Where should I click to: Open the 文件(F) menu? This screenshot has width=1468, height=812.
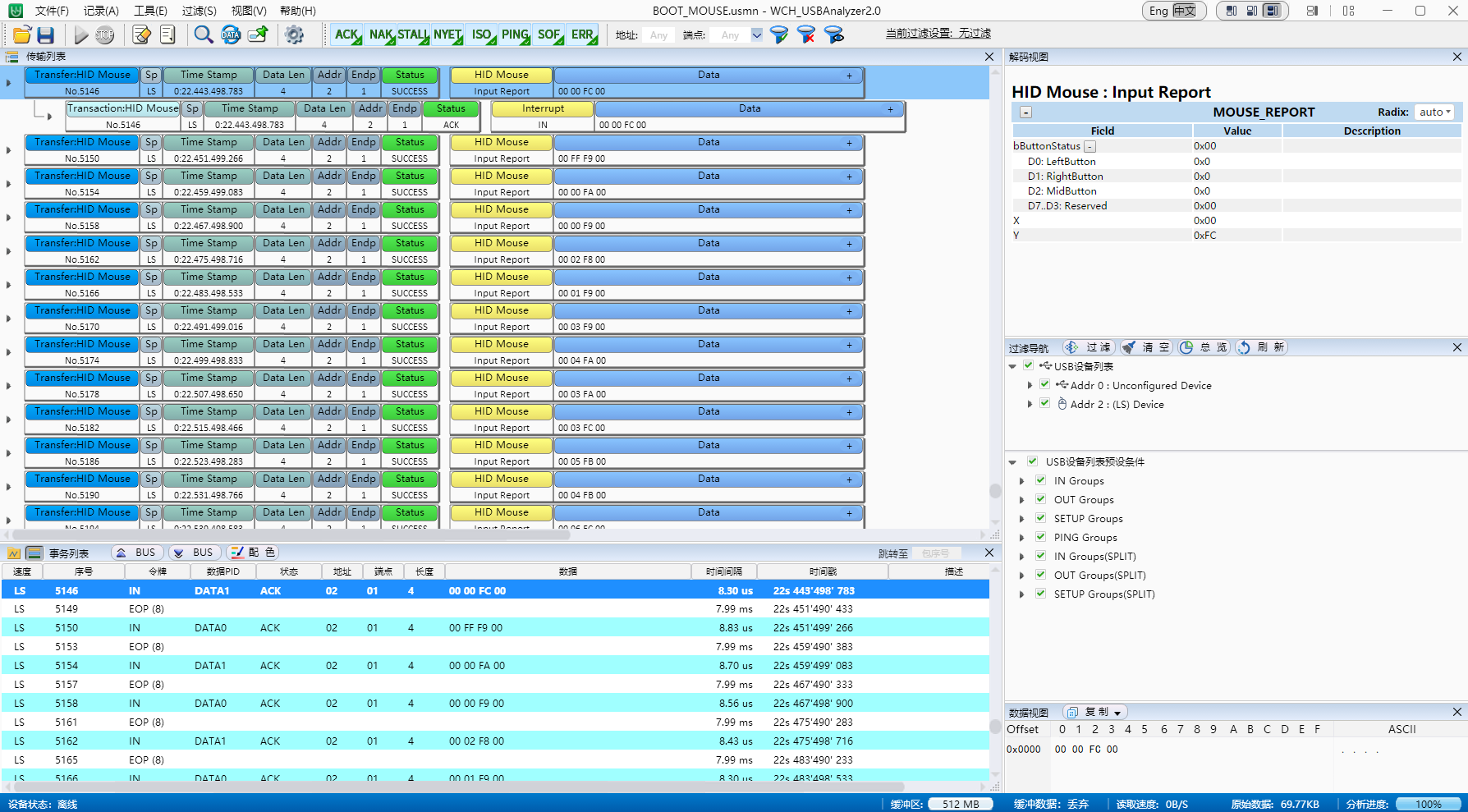point(52,11)
